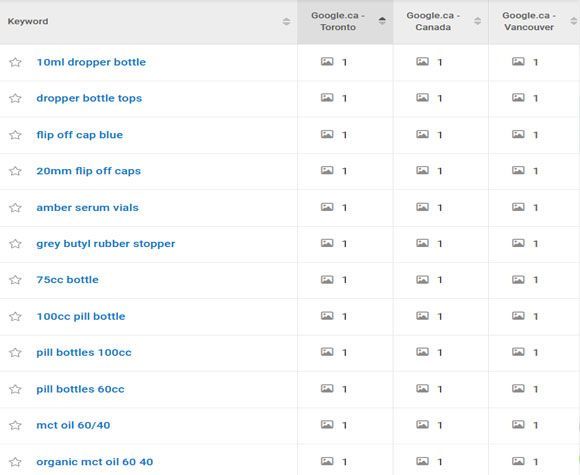Image resolution: width=580 pixels, height=475 pixels.
Task: Open 'pill bottles 100cc' keyword link
Action: coord(84,353)
